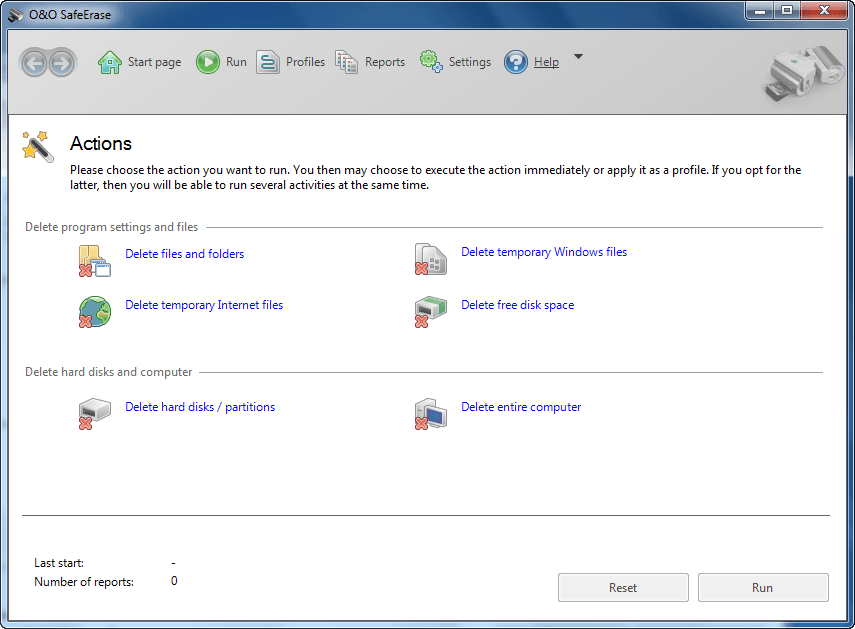Open the Profiles toolbar icon

[x=268, y=62]
